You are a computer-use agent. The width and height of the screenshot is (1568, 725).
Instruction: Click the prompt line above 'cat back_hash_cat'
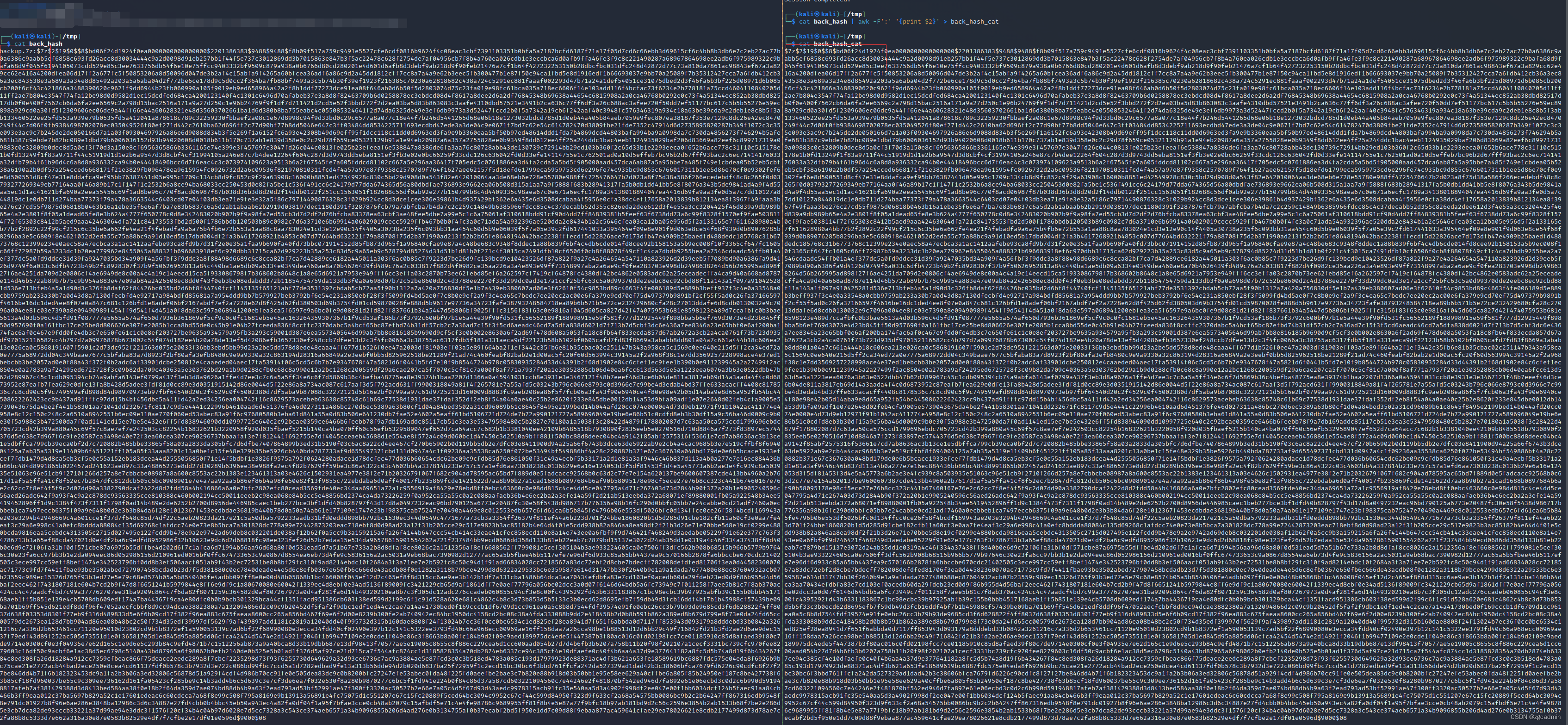coord(825,37)
